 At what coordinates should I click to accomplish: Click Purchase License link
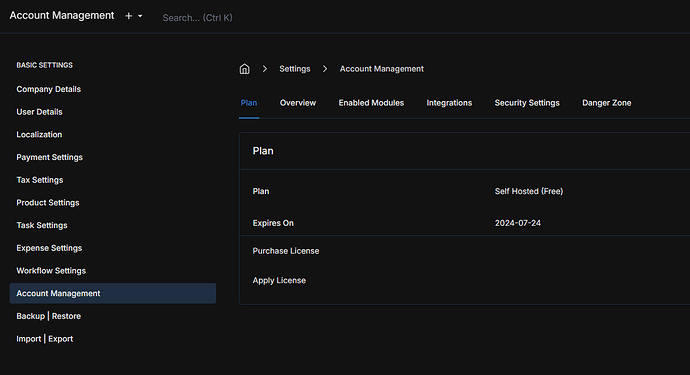point(286,251)
